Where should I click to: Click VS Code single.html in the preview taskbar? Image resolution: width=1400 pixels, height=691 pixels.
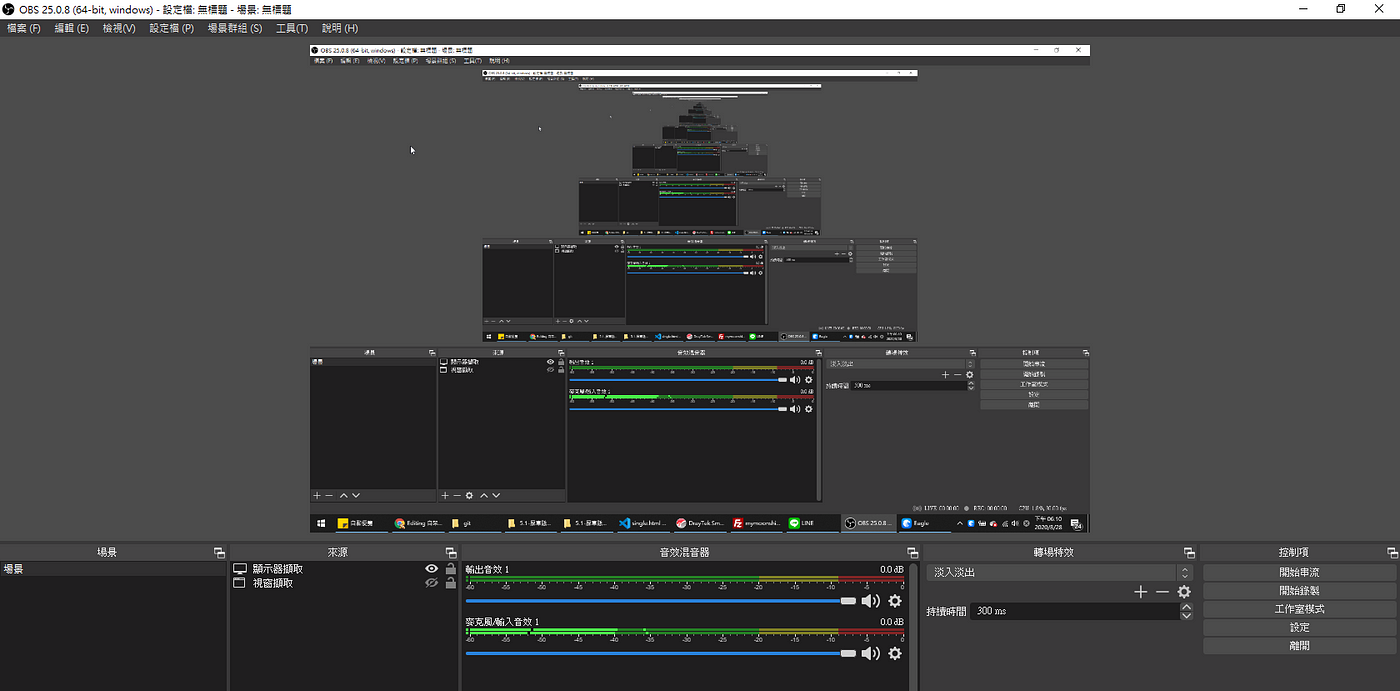642,523
